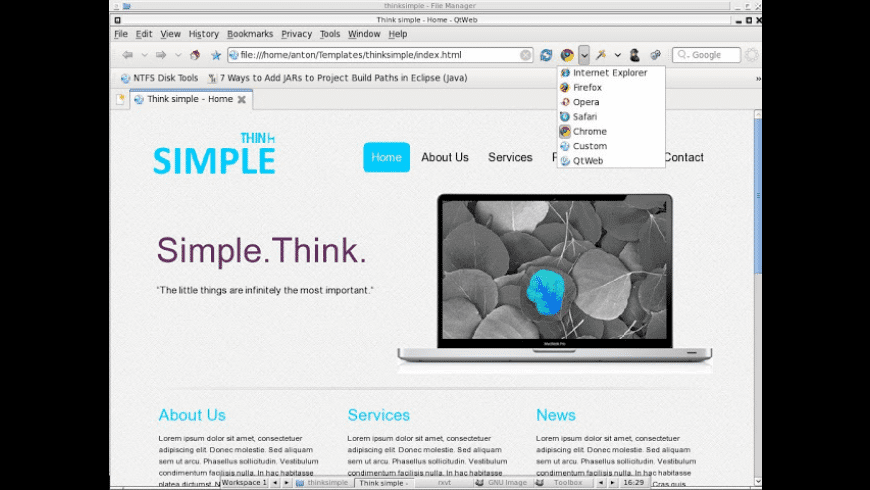Image resolution: width=870 pixels, height=490 pixels.
Task: Open the Privacy menu
Action: click(x=296, y=34)
